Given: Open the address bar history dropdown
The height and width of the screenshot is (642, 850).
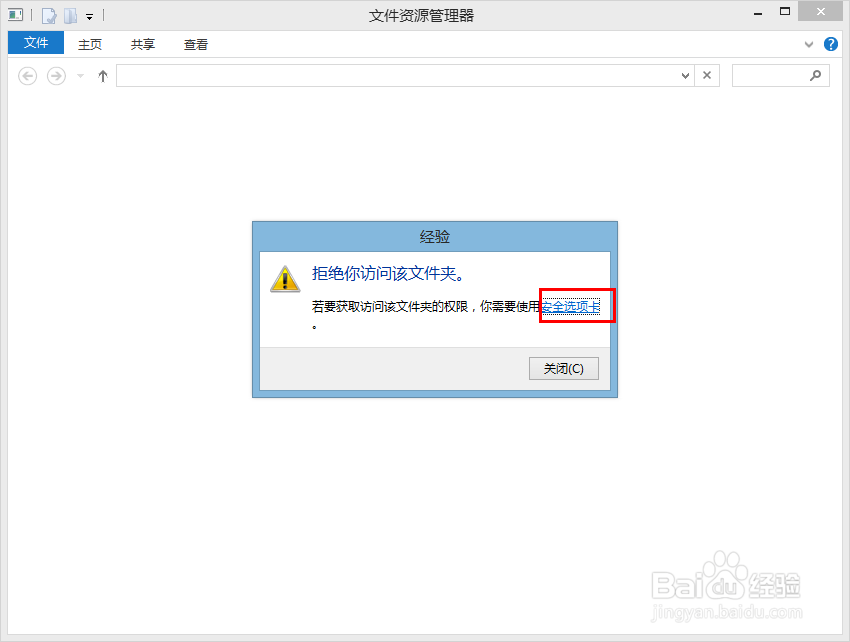Looking at the screenshot, I should 684,75.
